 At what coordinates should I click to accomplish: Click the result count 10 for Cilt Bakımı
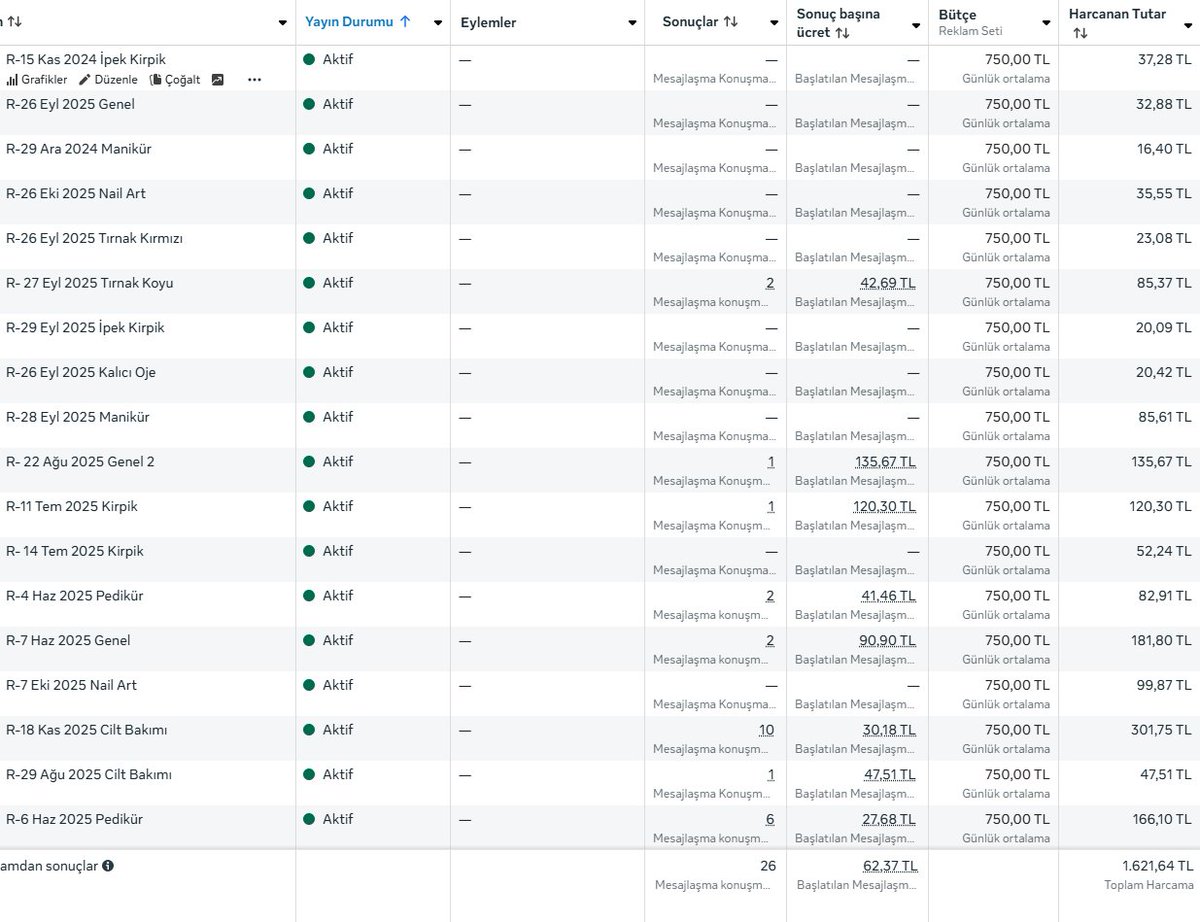[766, 730]
